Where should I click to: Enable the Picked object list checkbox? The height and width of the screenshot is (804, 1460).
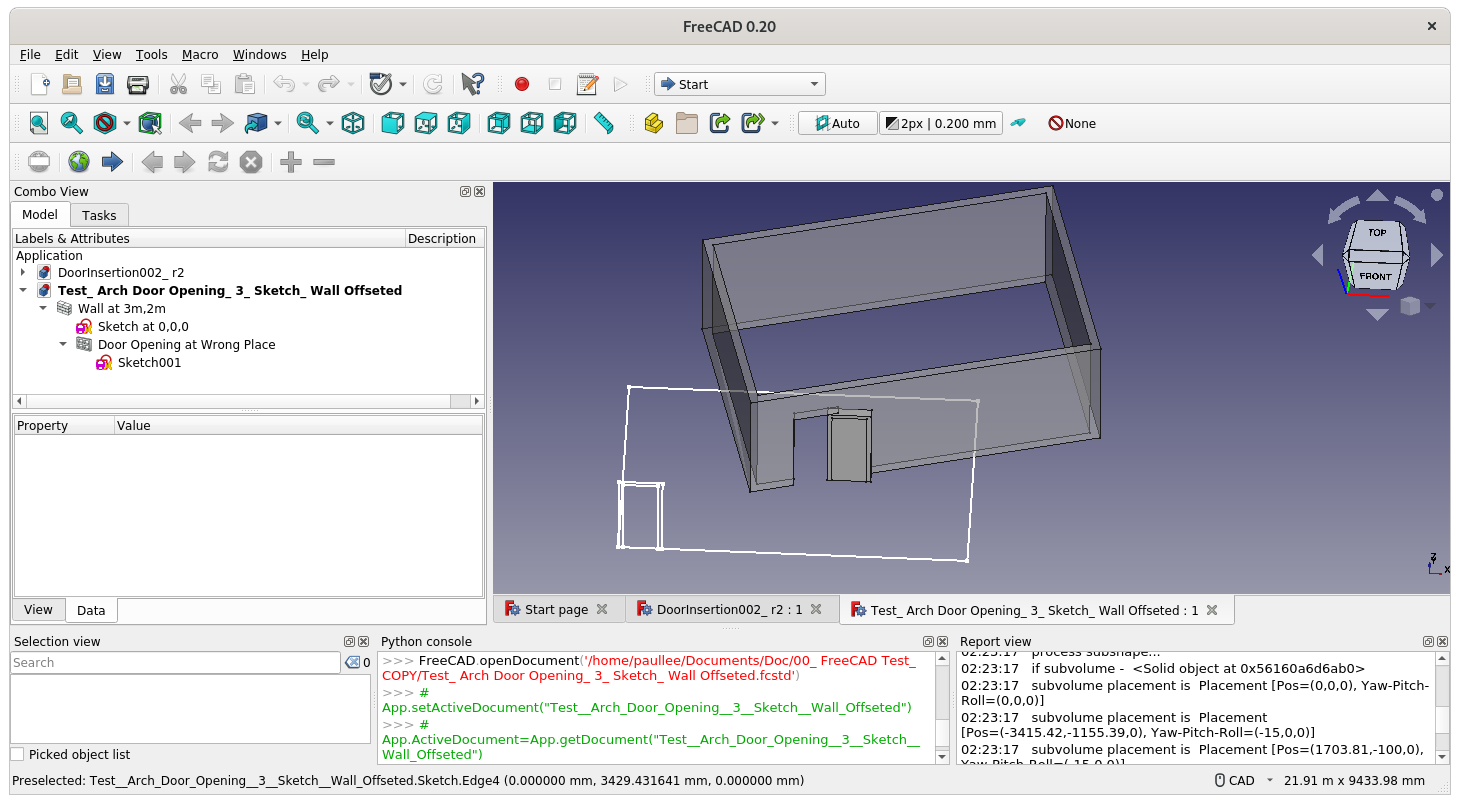tap(16, 754)
